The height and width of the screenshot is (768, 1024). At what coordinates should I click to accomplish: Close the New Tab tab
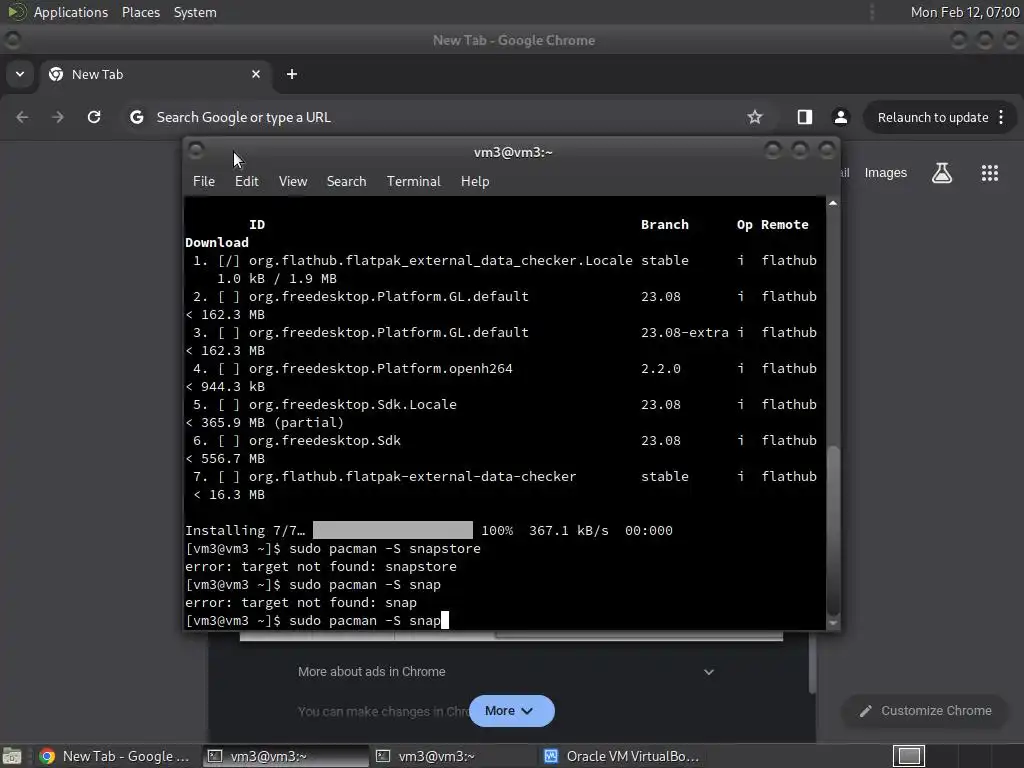[256, 74]
